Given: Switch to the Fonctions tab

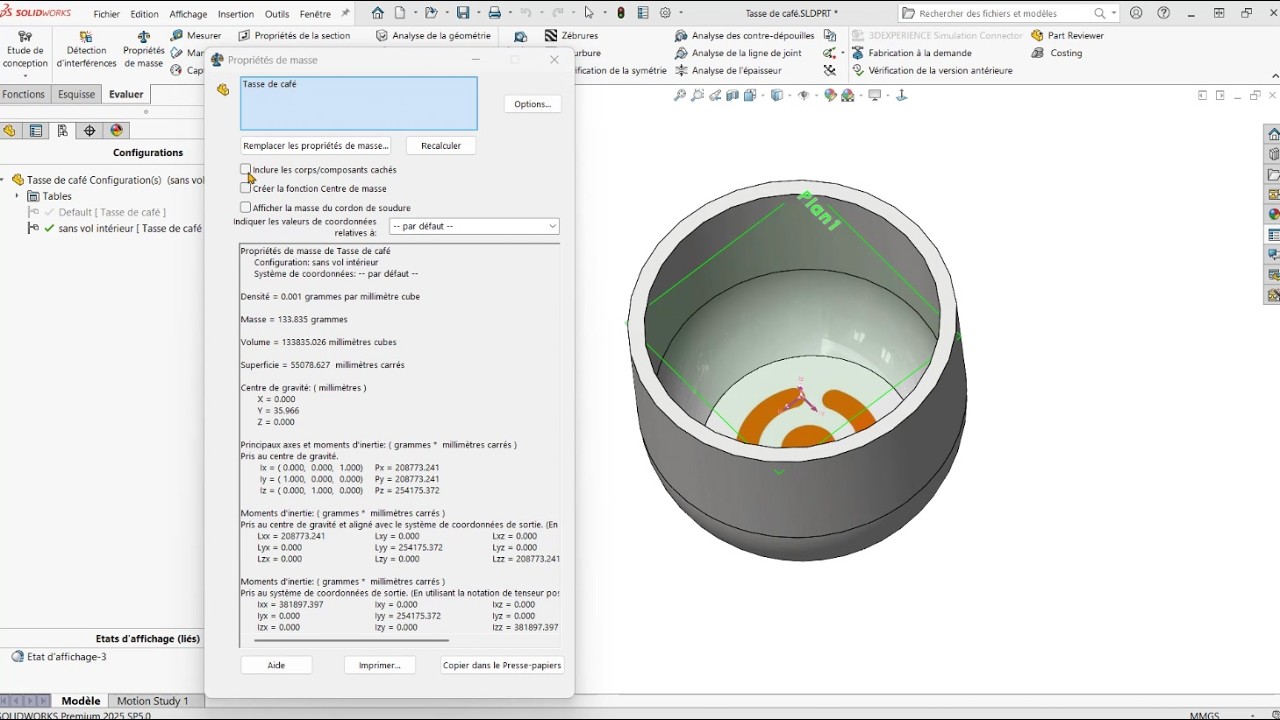Looking at the screenshot, I should (x=24, y=94).
